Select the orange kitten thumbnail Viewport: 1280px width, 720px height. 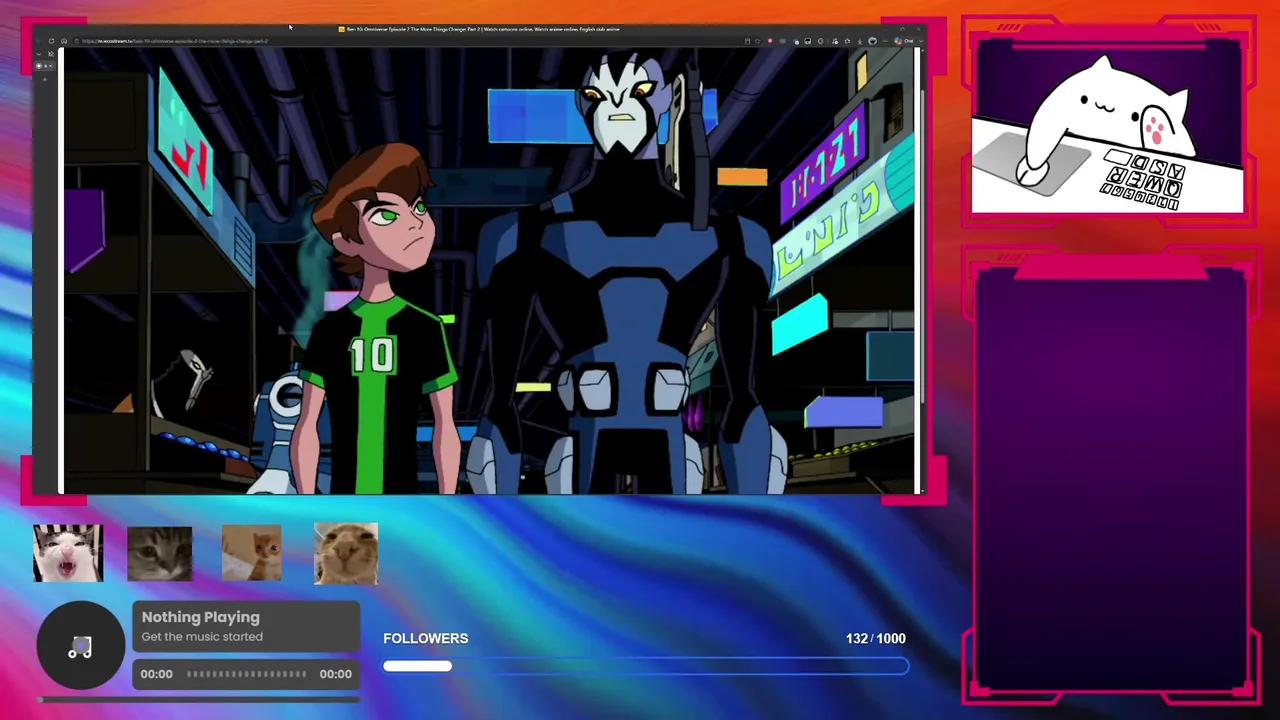pos(251,553)
